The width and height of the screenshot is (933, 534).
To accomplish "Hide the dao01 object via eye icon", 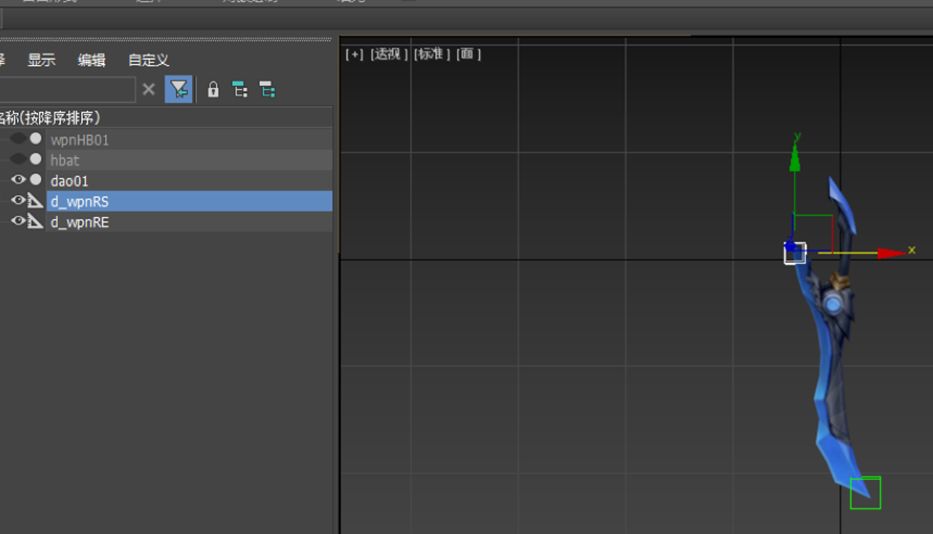I will (x=18, y=179).
